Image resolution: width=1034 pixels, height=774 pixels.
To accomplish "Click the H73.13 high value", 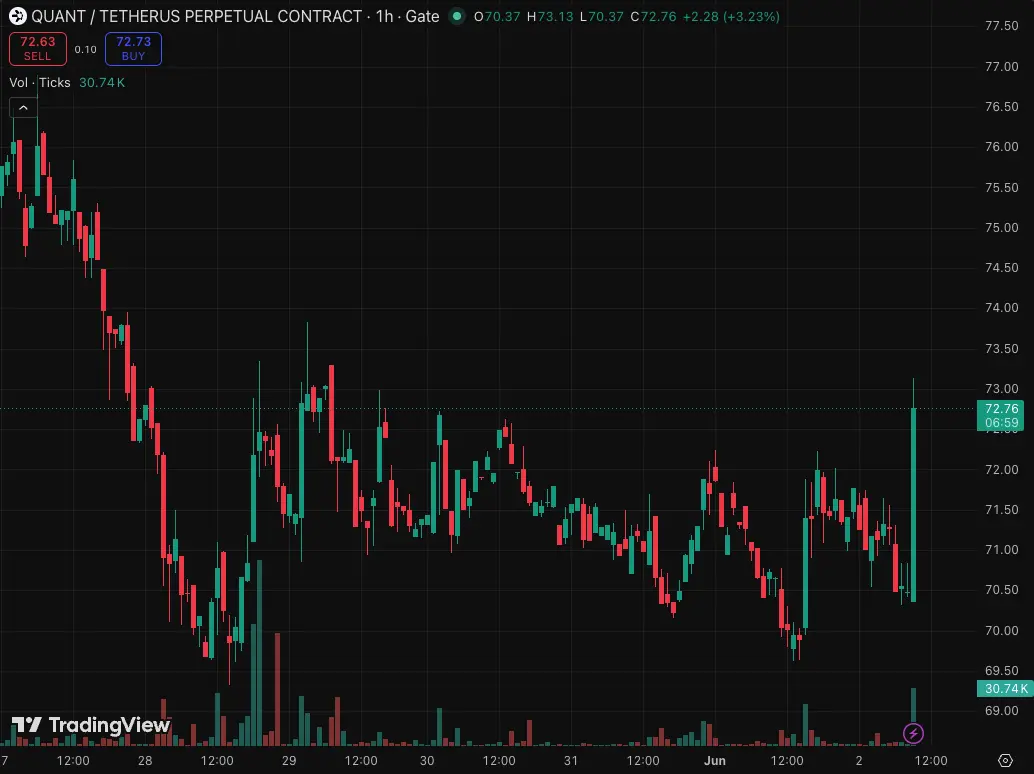I will point(550,16).
